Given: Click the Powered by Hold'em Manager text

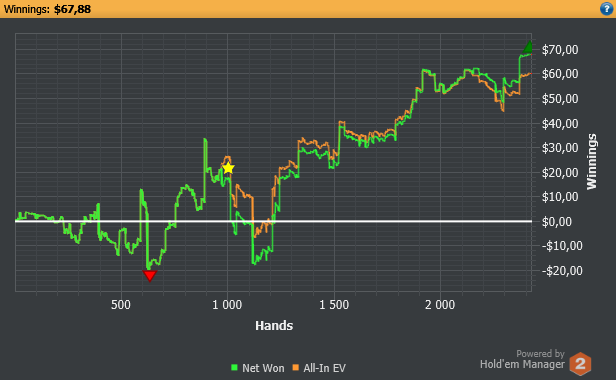Looking at the screenshot, I should pyautogui.click(x=522, y=360).
